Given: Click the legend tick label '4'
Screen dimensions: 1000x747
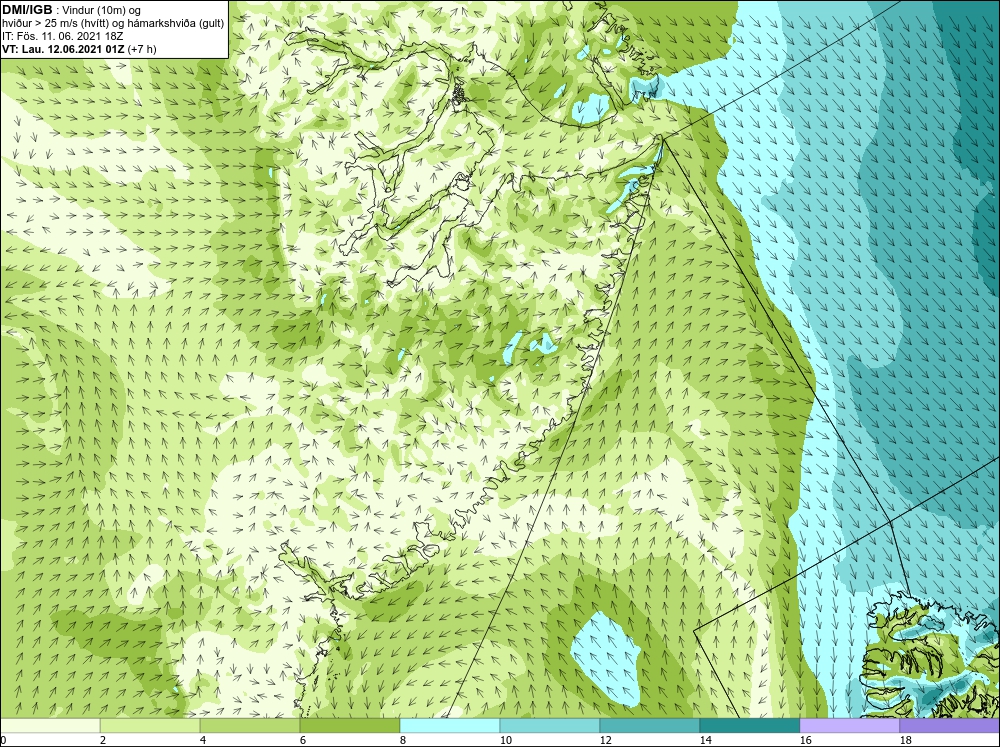Looking at the screenshot, I should (203, 740).
